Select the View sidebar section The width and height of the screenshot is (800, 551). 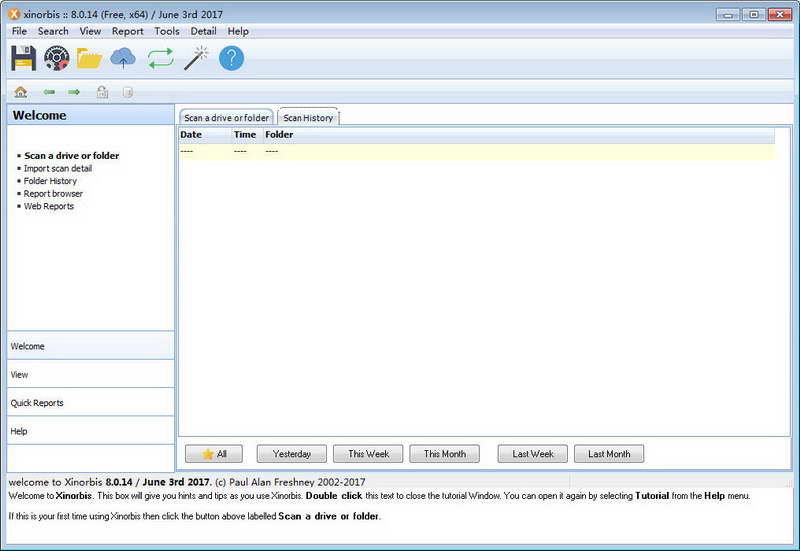click(90, 374)
